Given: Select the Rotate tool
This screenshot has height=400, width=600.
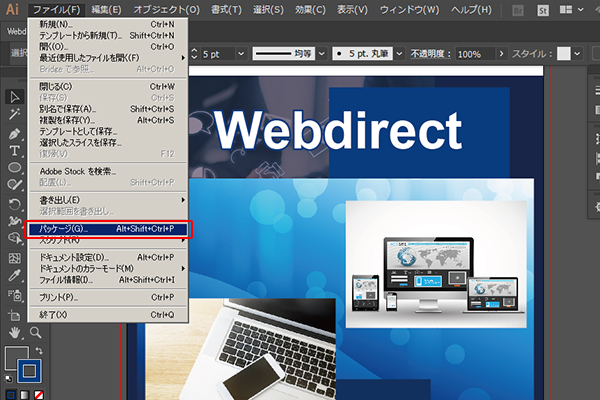Looking at the screenshot, I should tap(15, 204).
